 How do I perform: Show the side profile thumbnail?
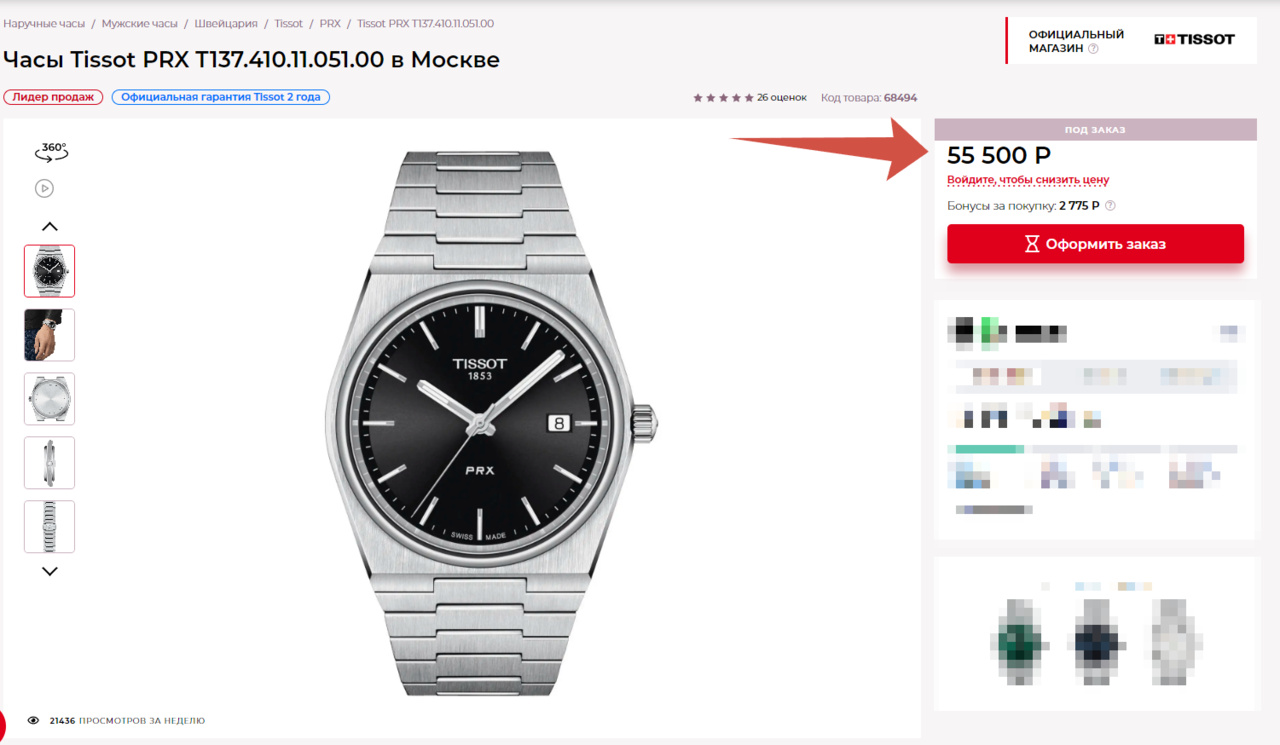(49, 463)
